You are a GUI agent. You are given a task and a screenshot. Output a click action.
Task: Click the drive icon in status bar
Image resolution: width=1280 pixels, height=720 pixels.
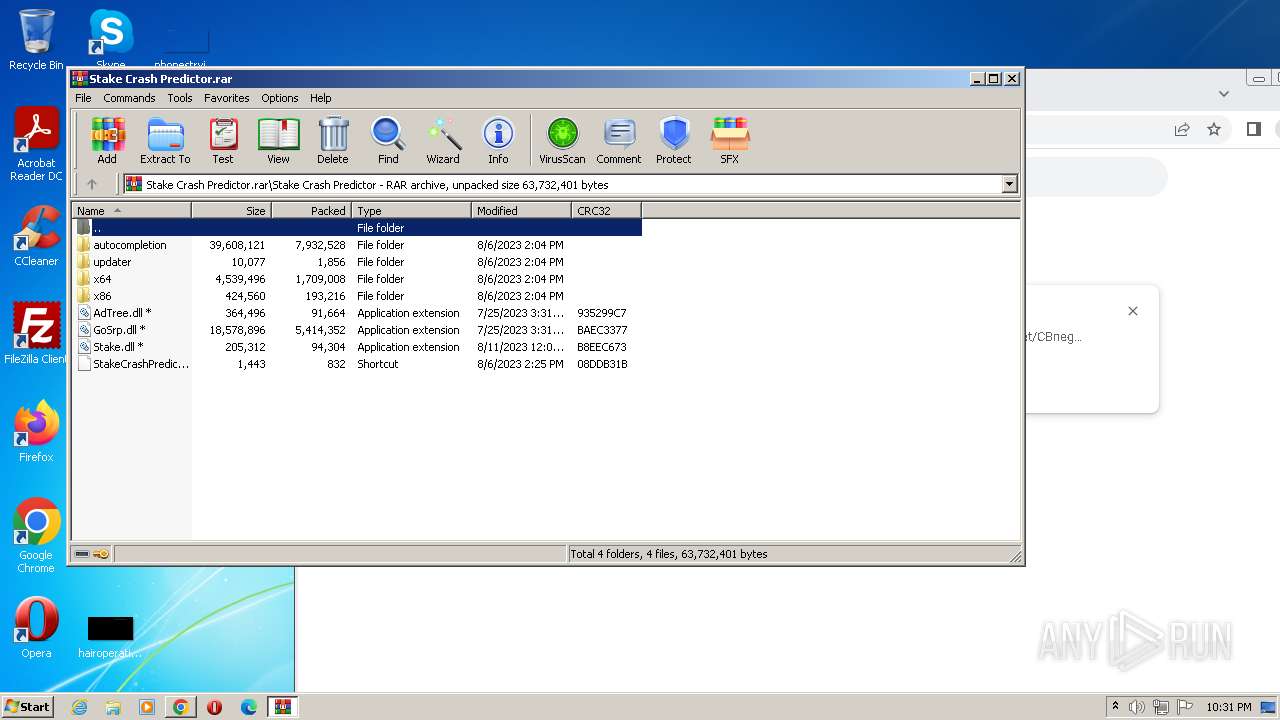(x=82, y=554)
